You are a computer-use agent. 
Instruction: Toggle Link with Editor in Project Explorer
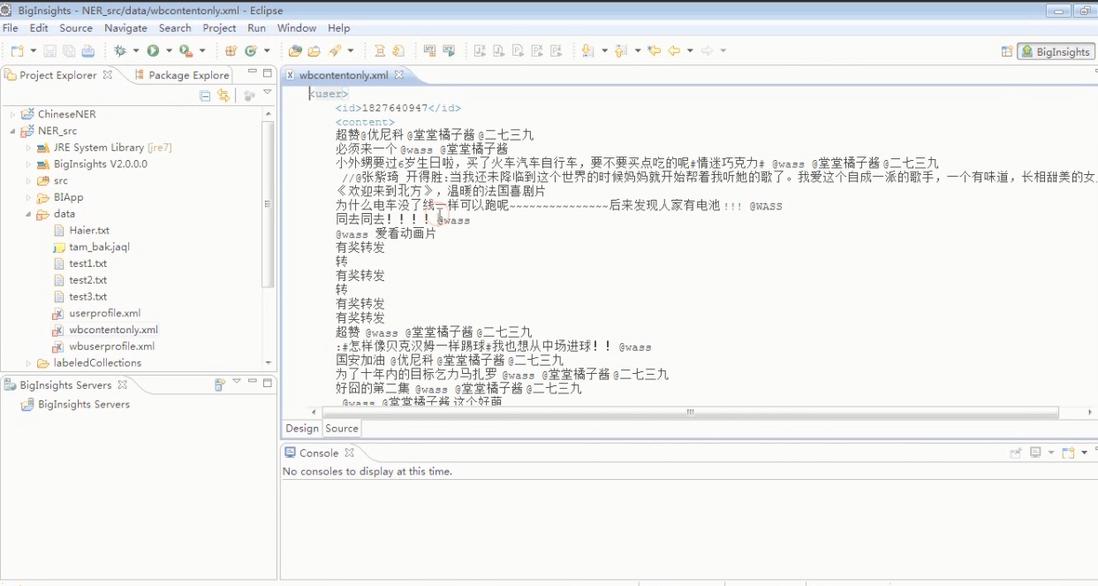(x=223, y=95)
